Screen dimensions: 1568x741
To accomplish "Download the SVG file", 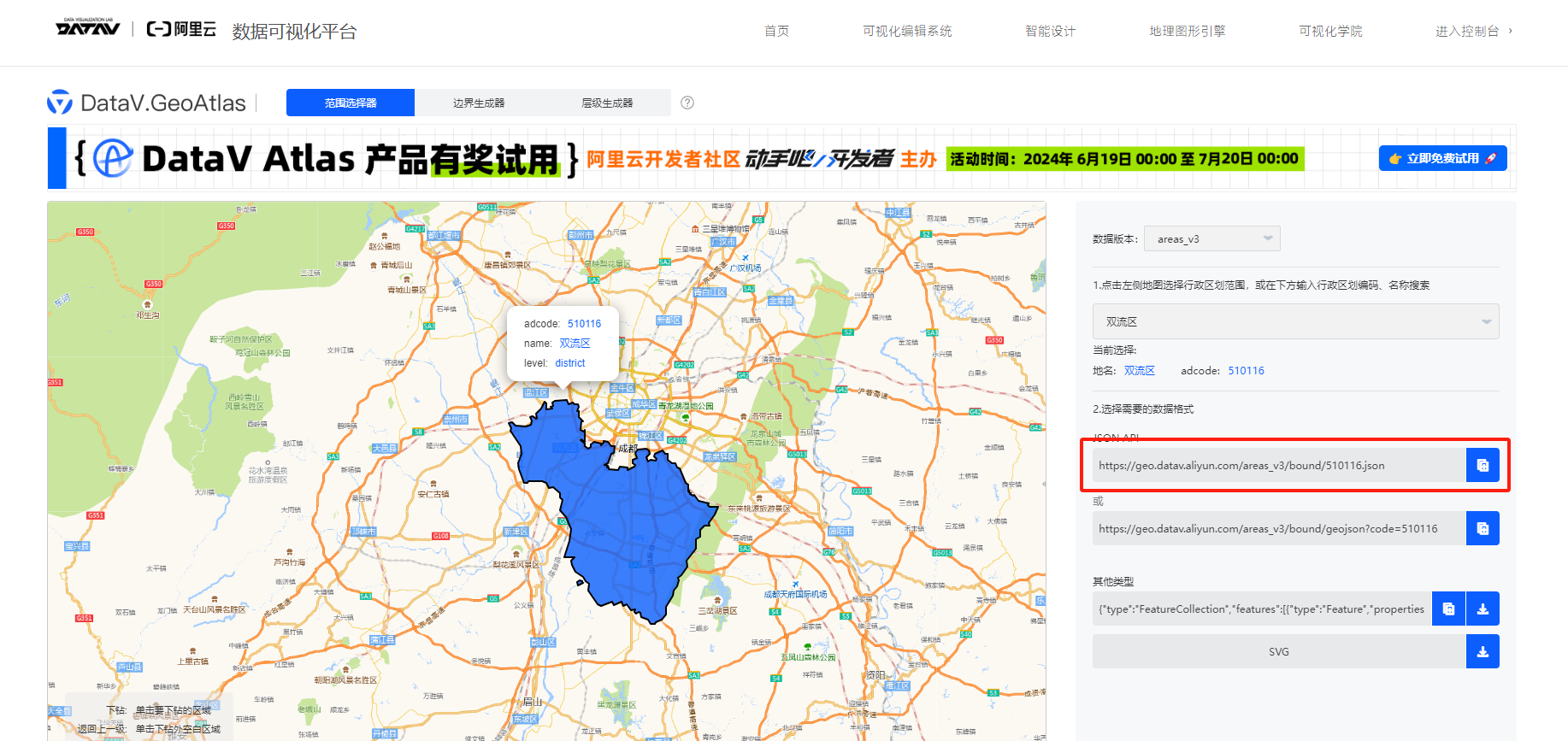I will click(x=1483, y=651).
